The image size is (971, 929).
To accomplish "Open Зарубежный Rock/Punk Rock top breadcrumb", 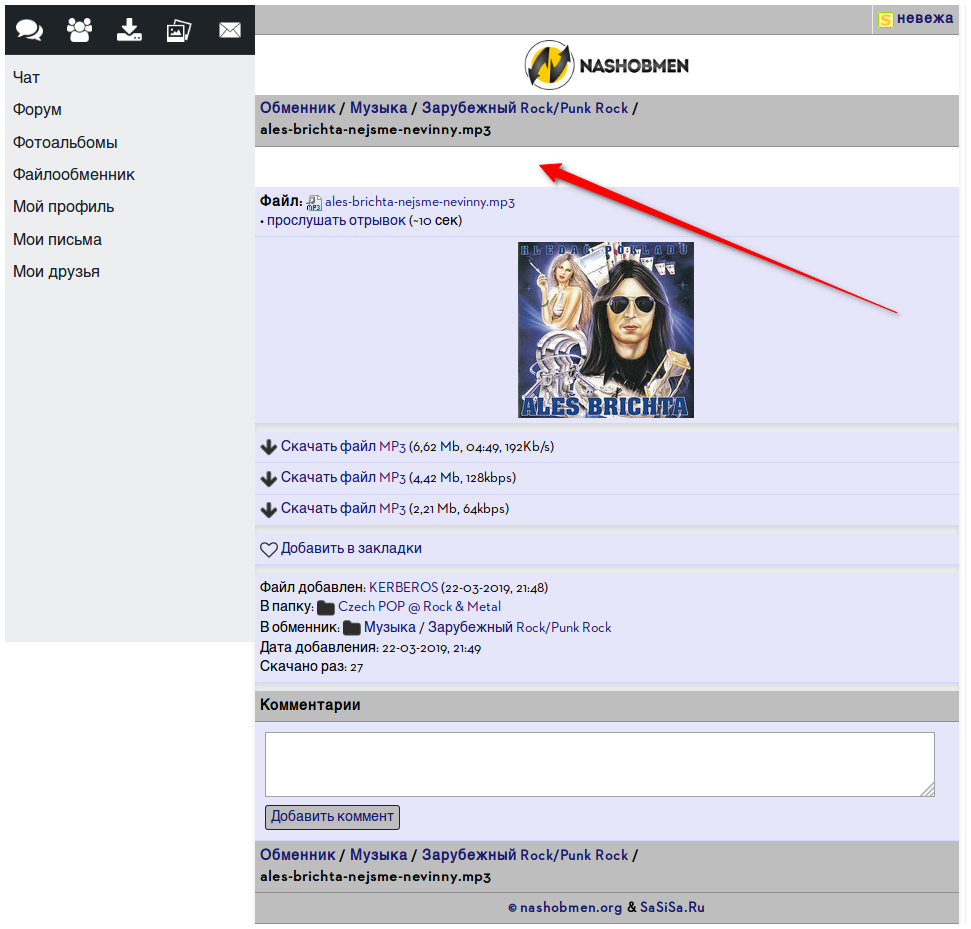I will (x=525, y=108).
